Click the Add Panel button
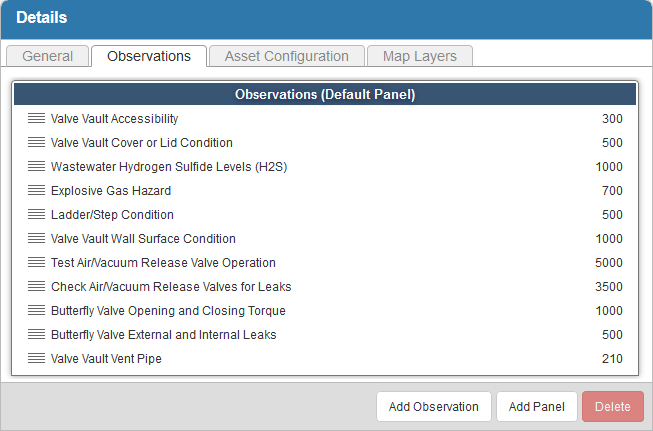 537,407
